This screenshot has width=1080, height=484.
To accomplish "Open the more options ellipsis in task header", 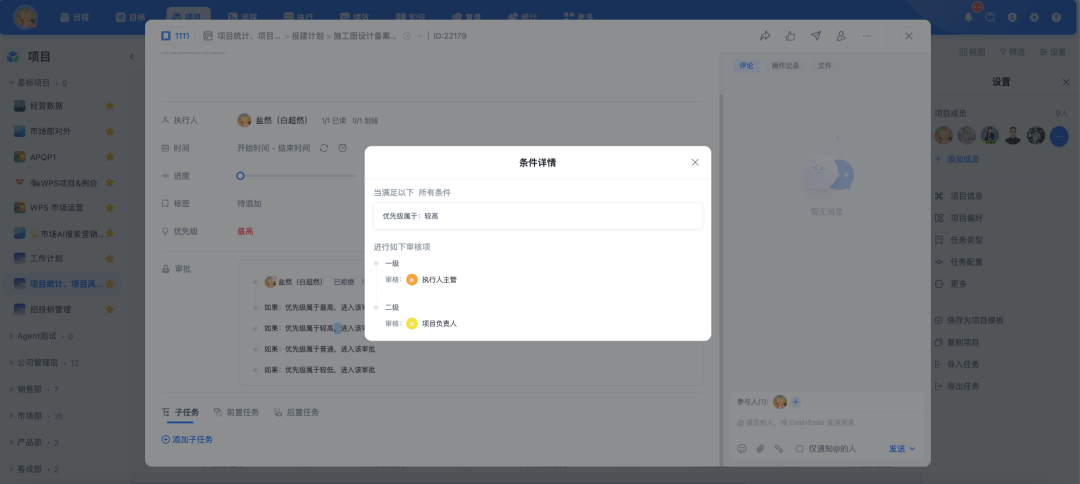I will [x=866, y=36].
